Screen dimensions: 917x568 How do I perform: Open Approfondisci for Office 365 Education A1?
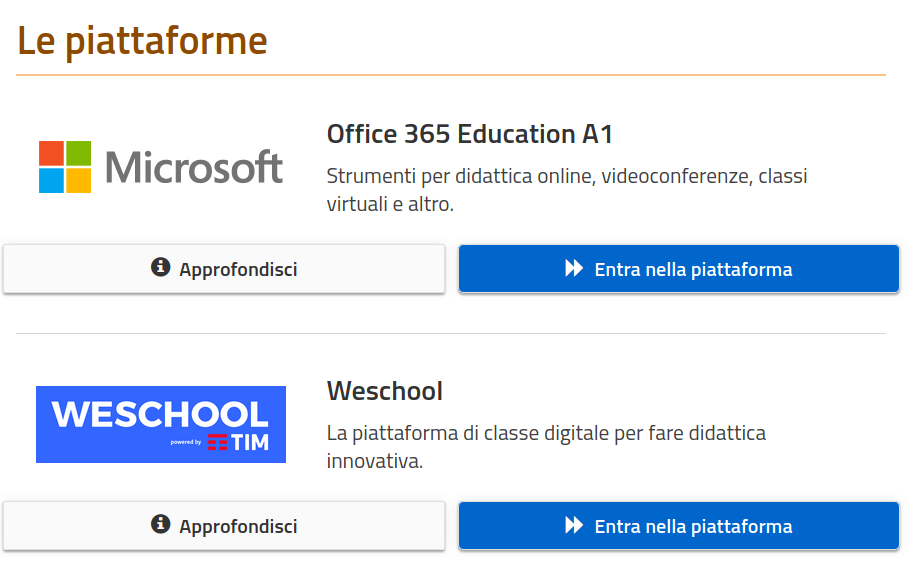click(x=224, y=269)
